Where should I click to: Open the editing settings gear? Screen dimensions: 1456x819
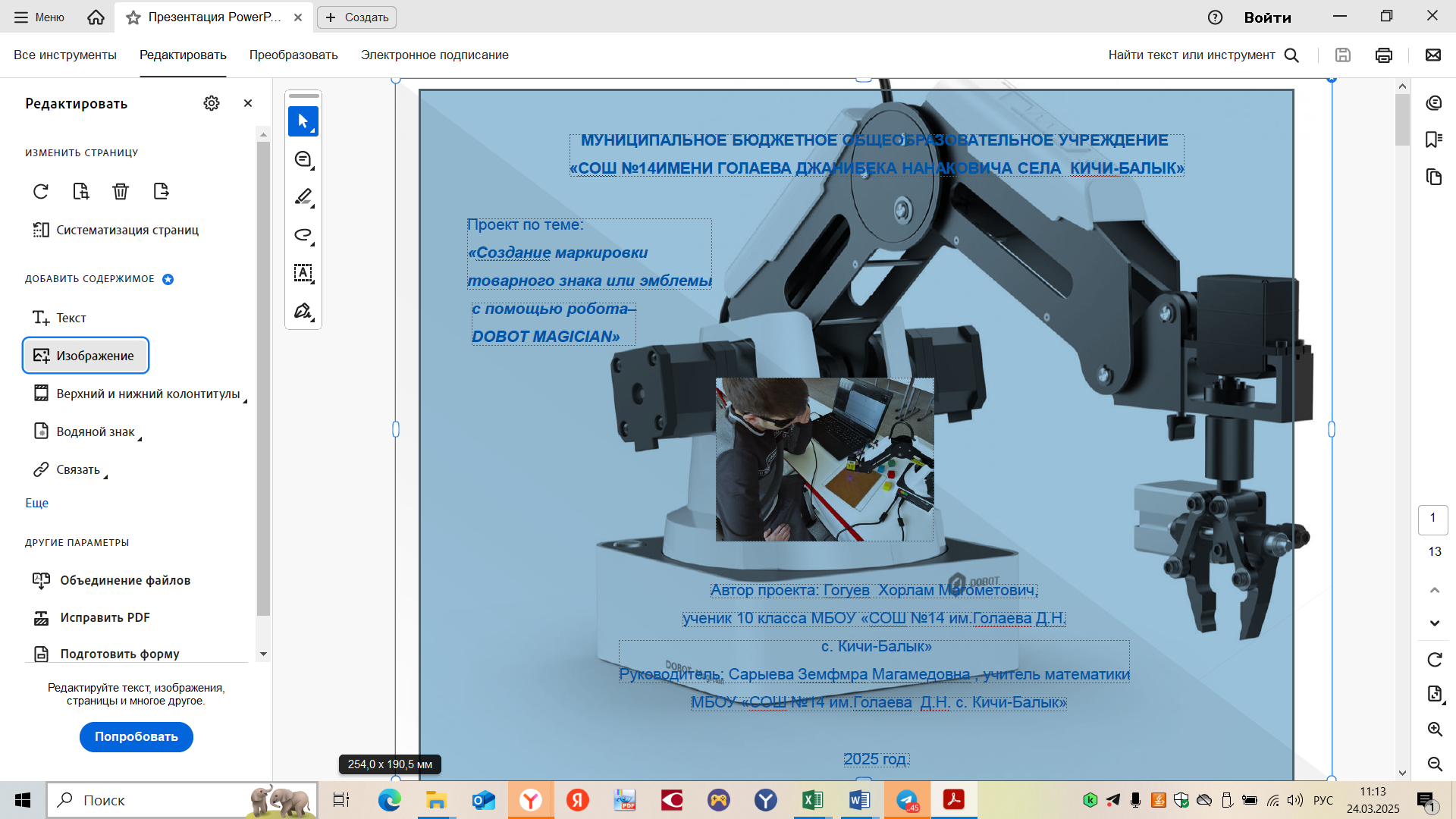[x=212, y=103]
